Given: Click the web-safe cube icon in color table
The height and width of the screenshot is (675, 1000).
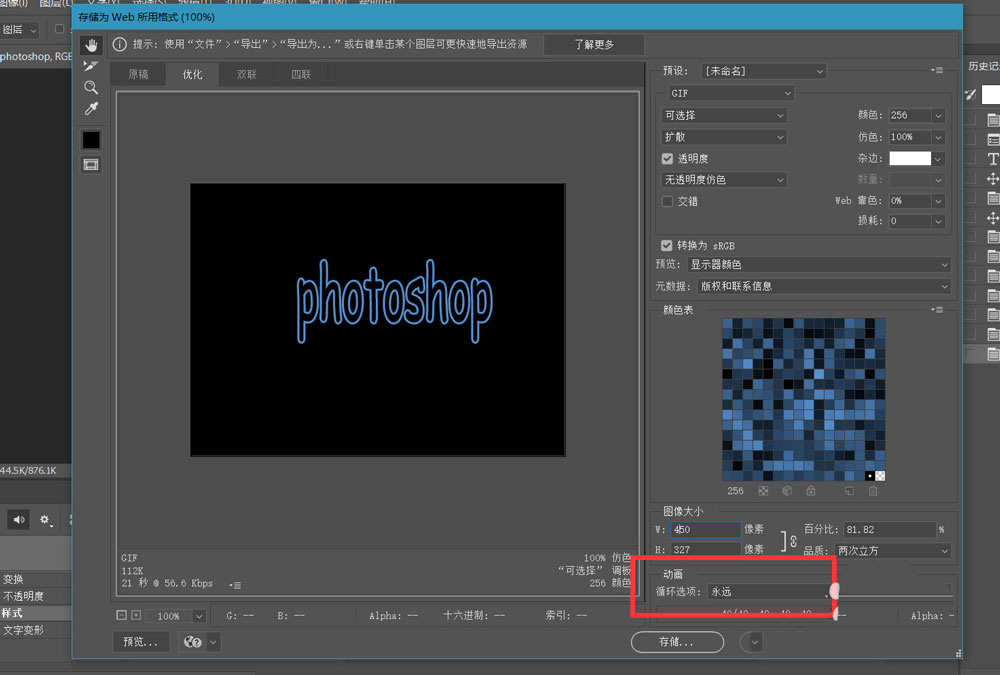Looking at the screenshot, I should [787, 491].
